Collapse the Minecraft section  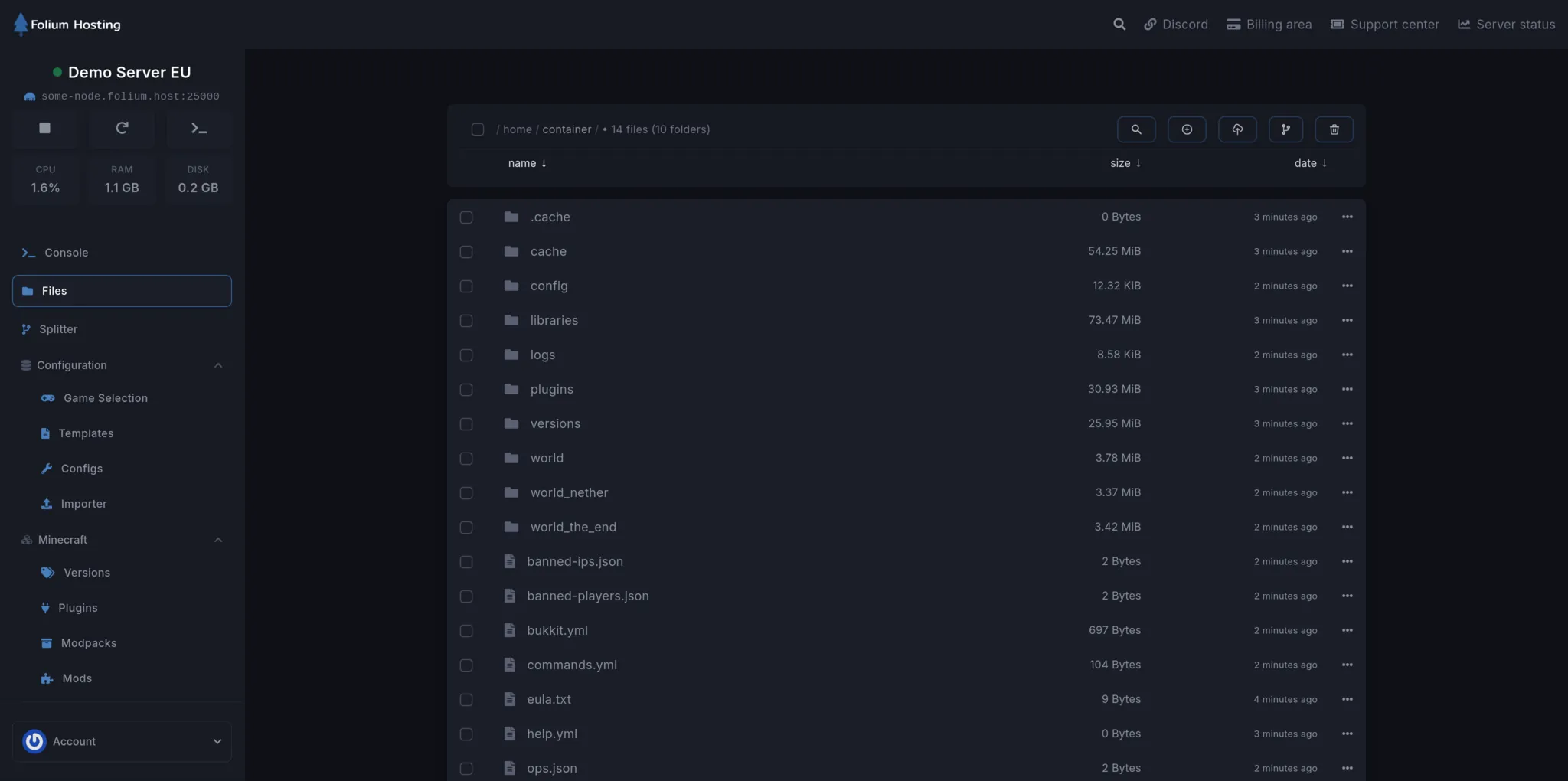coord(218,540)
